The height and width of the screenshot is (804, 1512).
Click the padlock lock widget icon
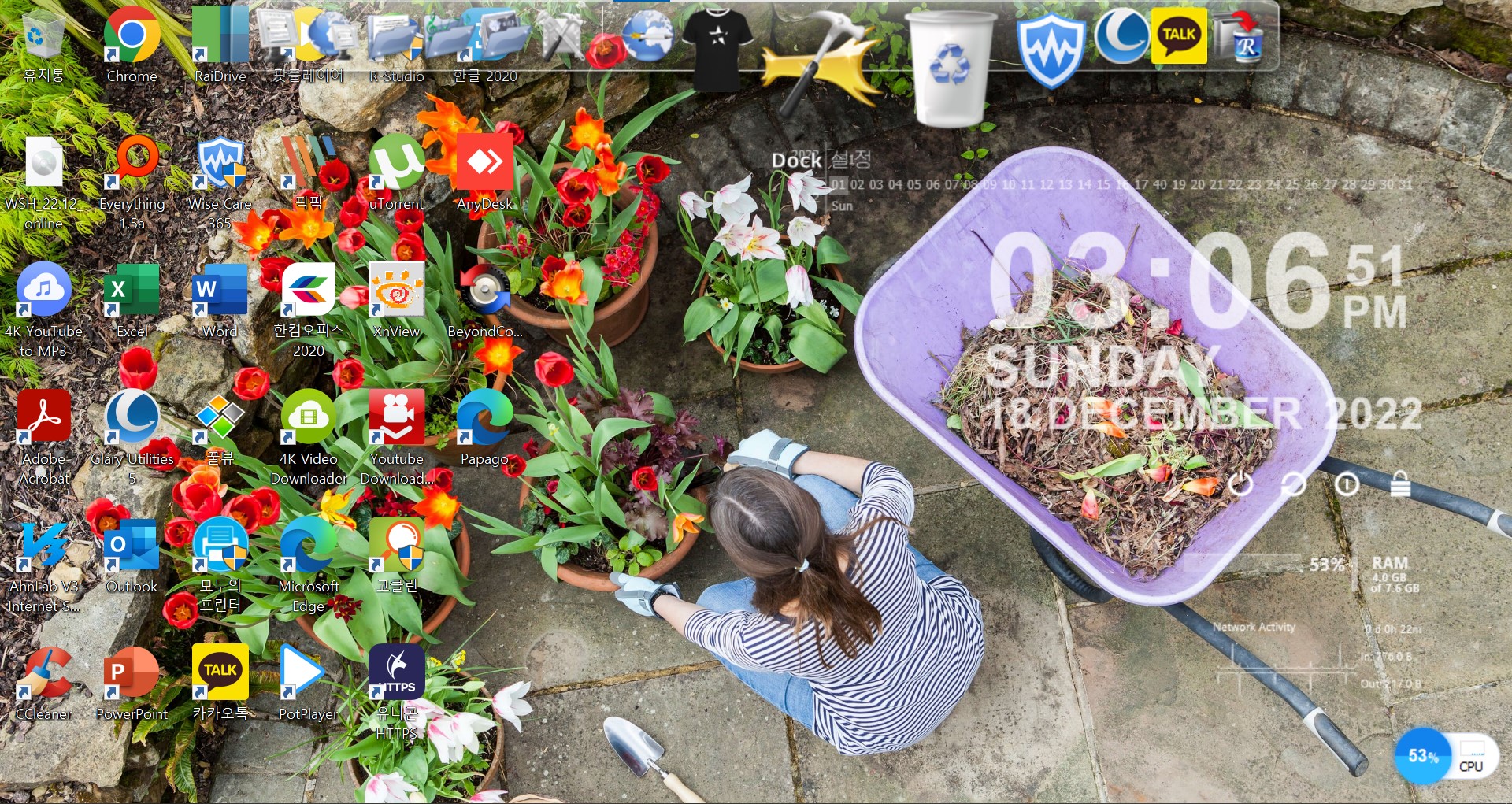pos(1399,484)
